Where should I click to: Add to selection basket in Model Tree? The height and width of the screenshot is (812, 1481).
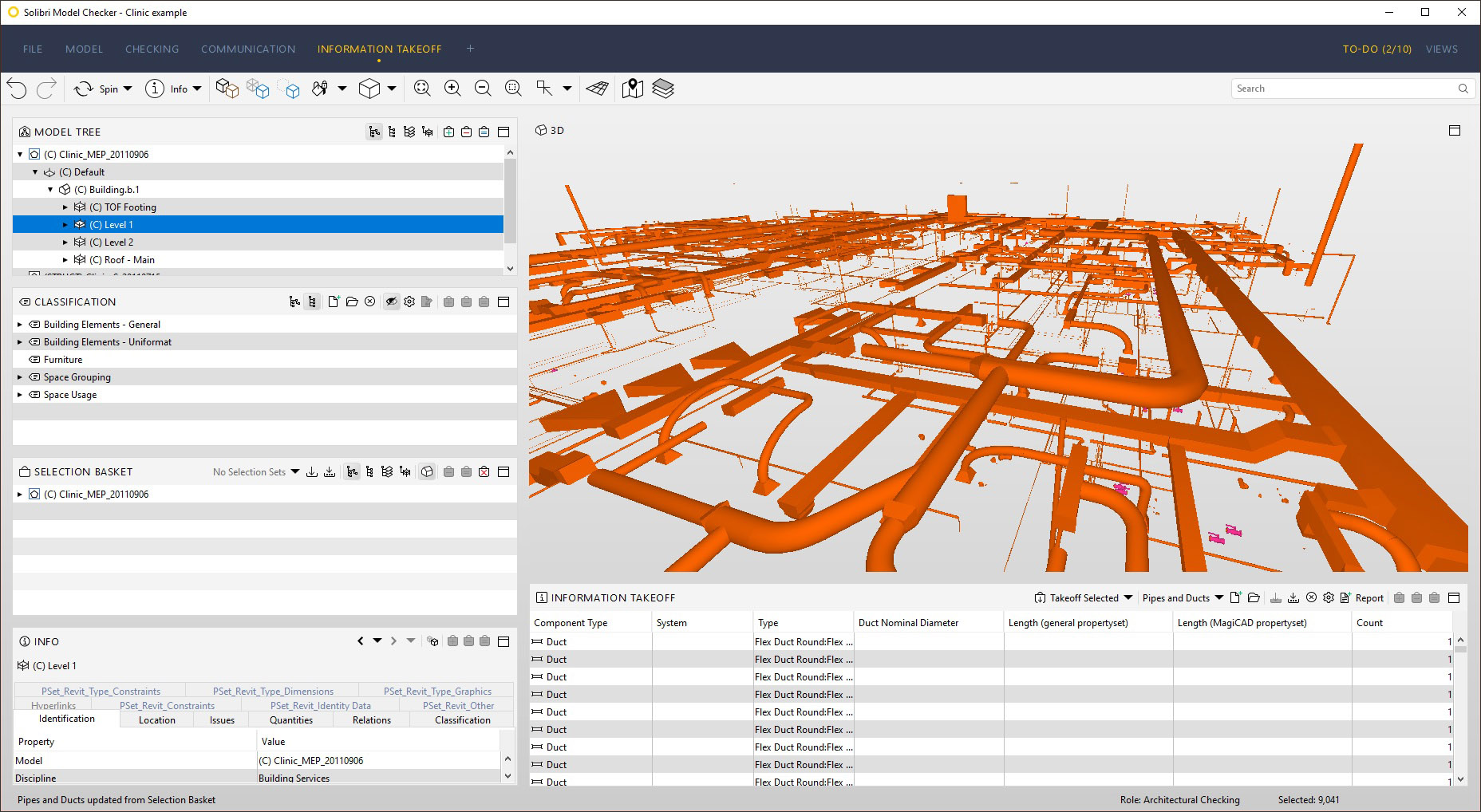click(x=448, y=132)
